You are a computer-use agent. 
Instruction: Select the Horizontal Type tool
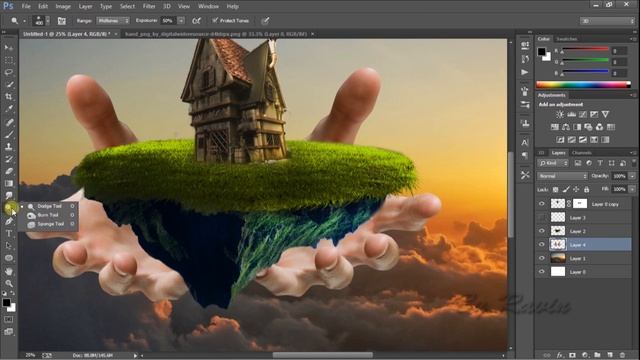9,233
